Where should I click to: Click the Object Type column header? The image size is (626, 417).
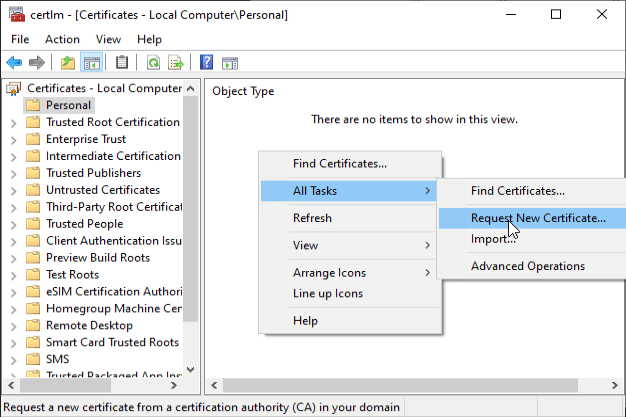[x=244, y=91]
